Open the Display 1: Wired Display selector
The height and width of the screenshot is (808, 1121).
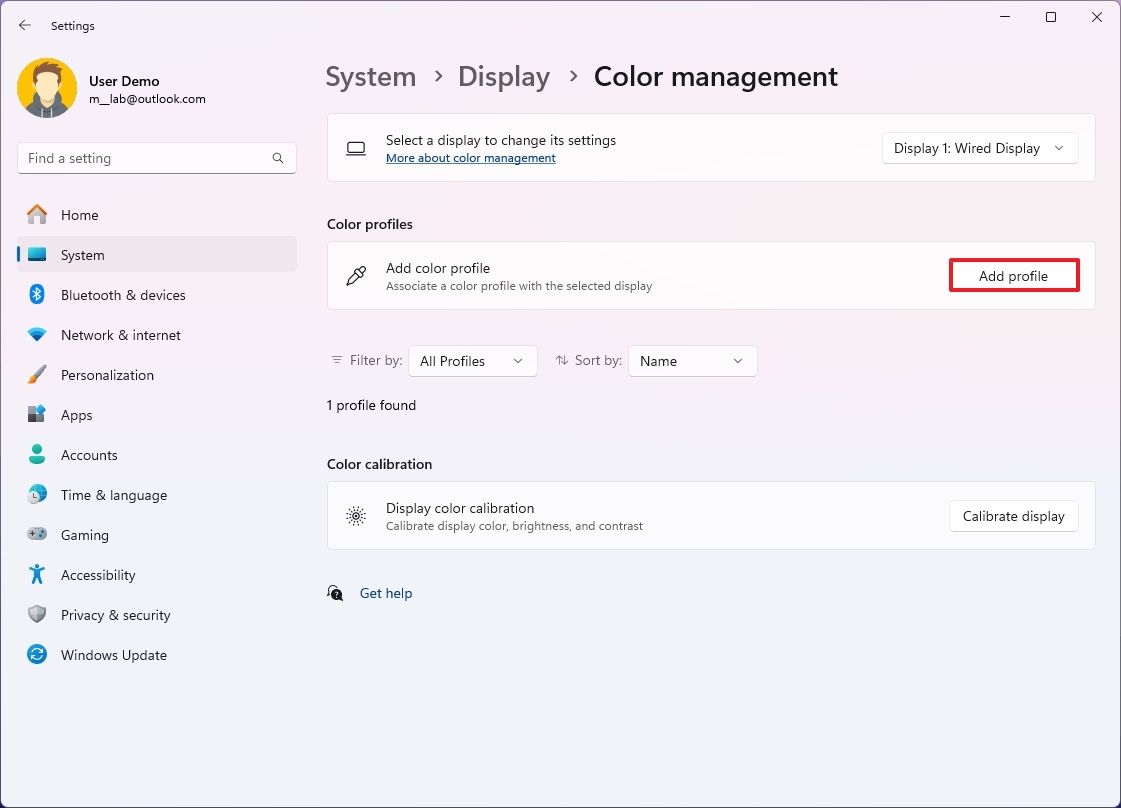click(x=978, y=147)
